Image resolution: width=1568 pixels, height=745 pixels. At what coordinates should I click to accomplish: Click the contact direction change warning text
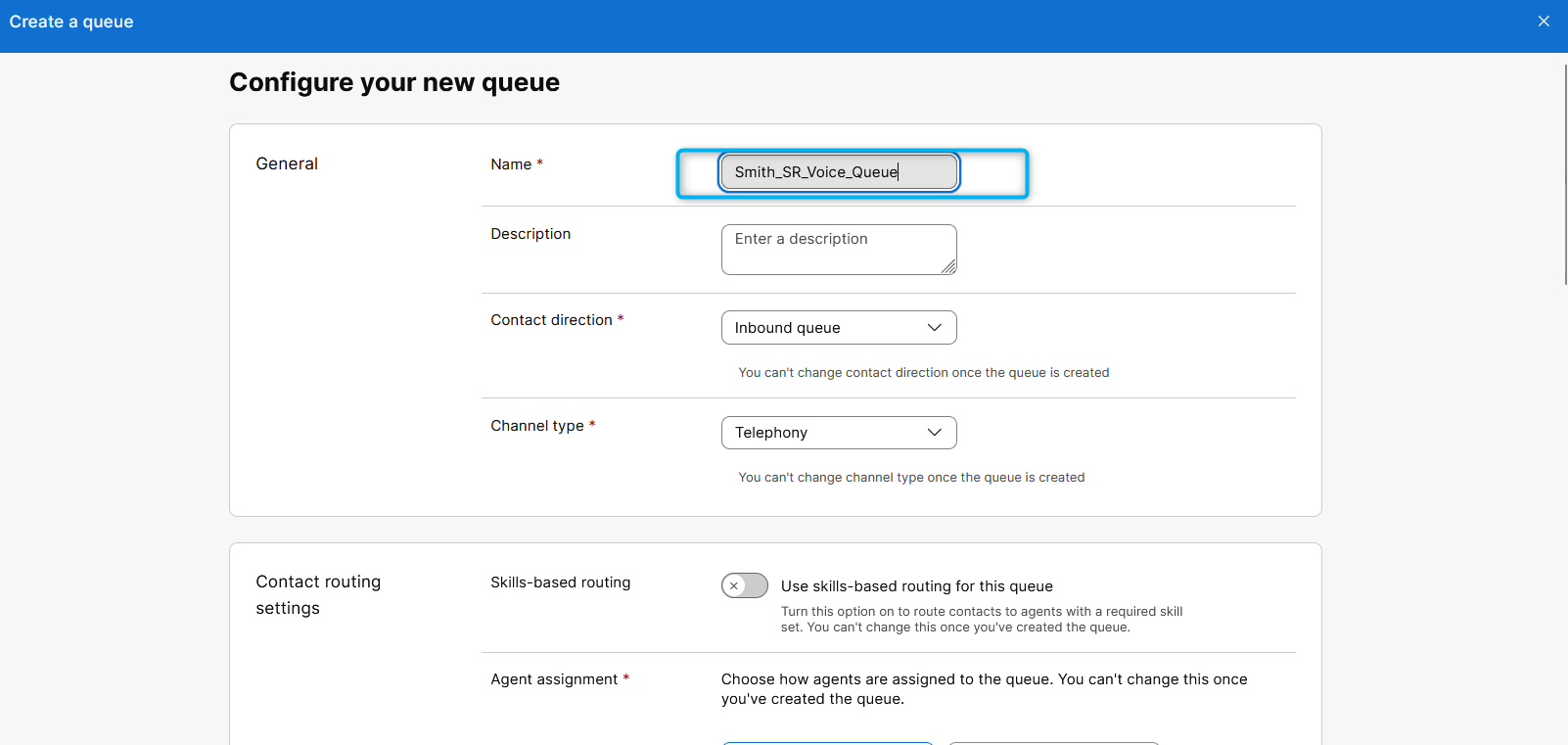[923, 373]
